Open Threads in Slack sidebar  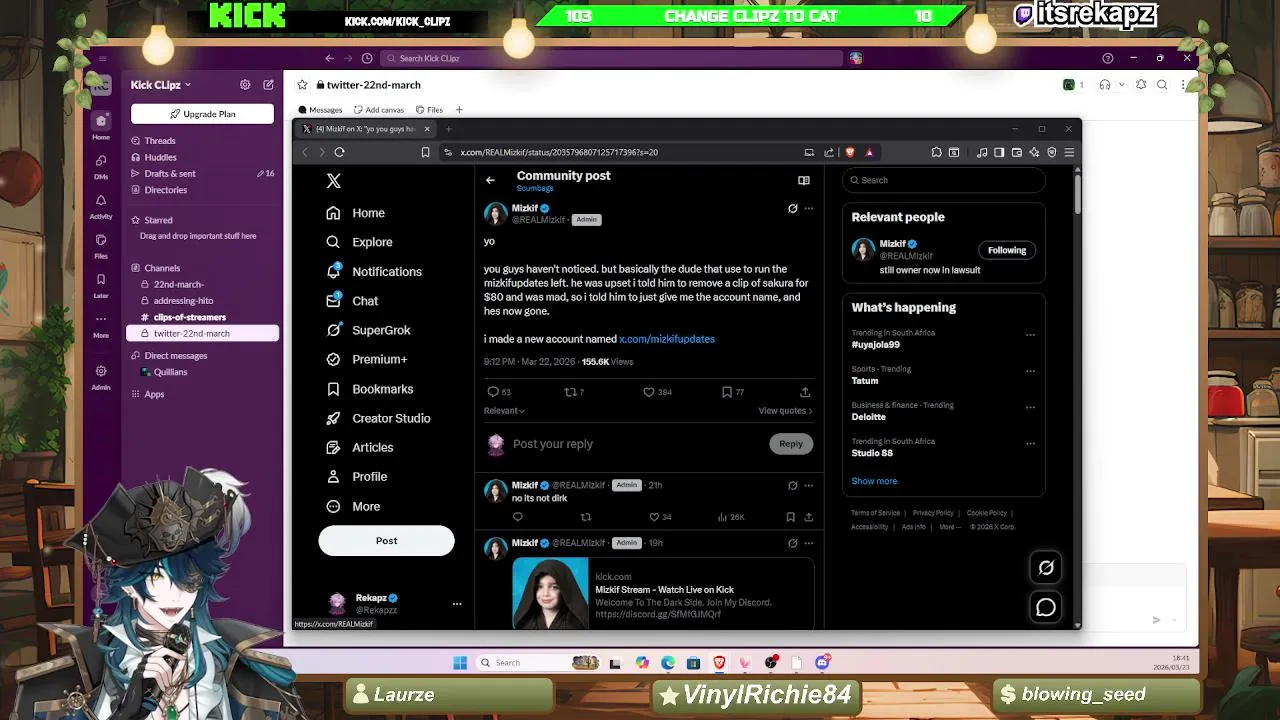tap(153, 141)
